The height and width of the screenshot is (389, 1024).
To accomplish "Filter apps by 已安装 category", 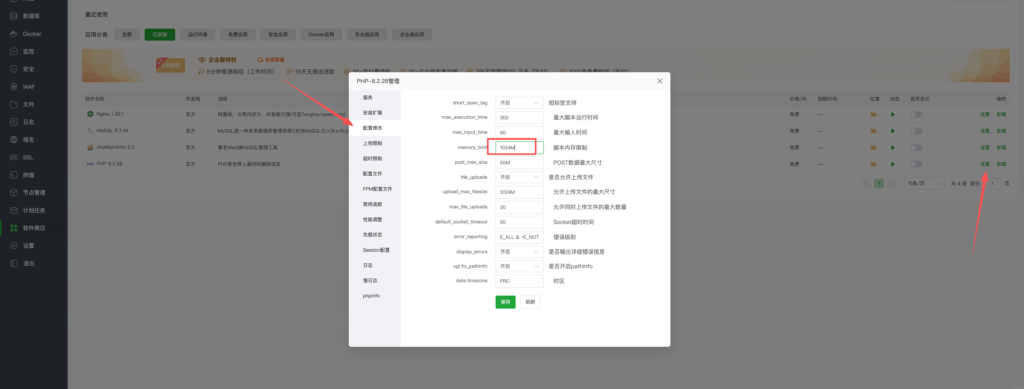I will pyautogui.click(x=159, y=35).
